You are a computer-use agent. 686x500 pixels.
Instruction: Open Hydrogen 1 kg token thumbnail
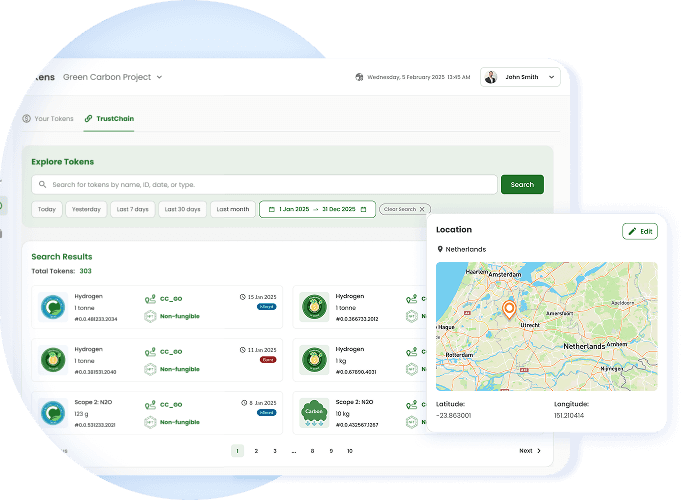click(x=314, y=360)
